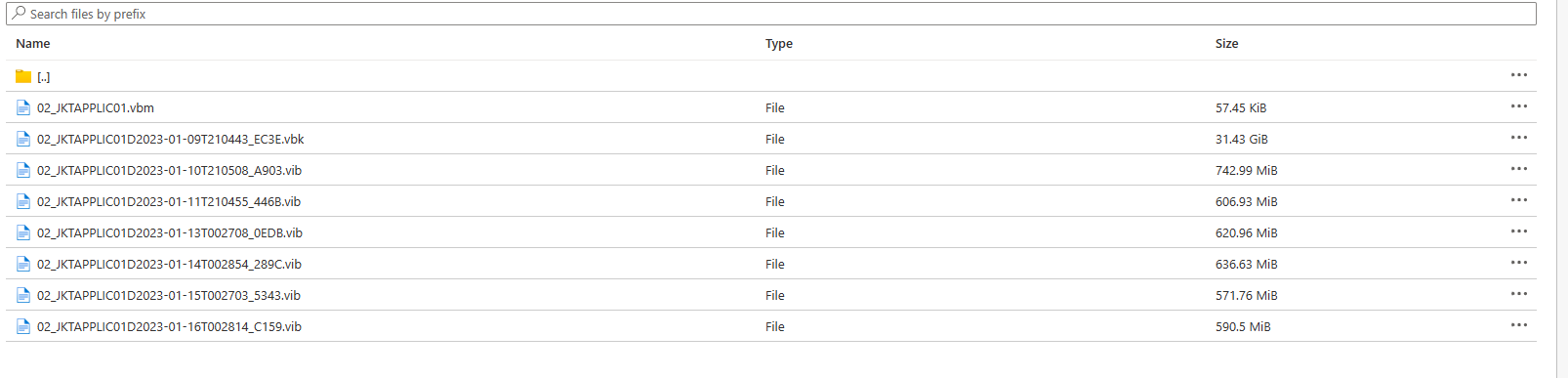Image resolution: width=1568 pixels, height=378 pixels.
Task: Click the file icon for 02_JKTAPPLIC01.vbm
Action: pyautogui.click(x=23, y=107)
